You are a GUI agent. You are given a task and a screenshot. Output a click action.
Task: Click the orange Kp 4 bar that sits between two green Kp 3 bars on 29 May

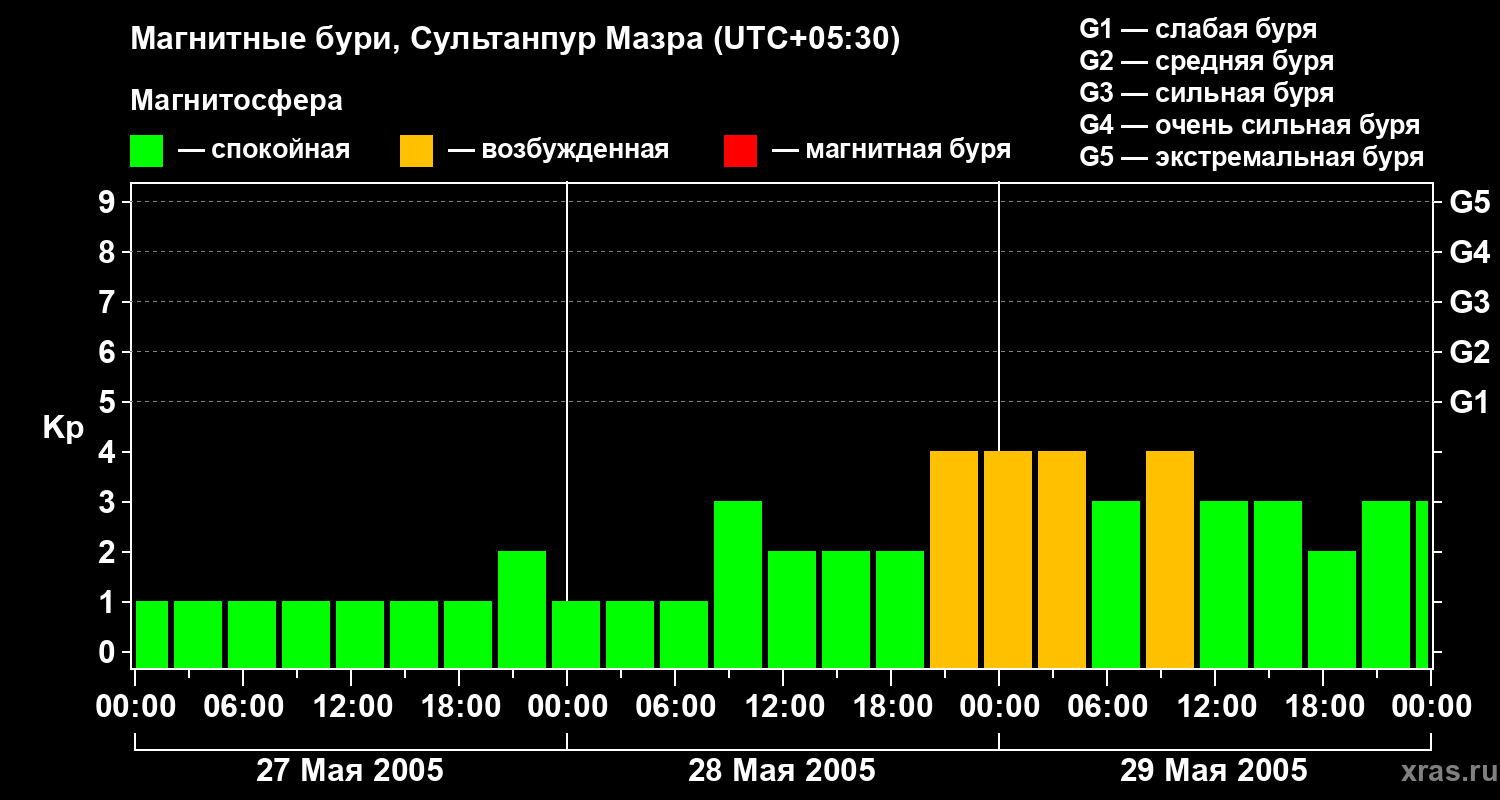pos(1170,559)
